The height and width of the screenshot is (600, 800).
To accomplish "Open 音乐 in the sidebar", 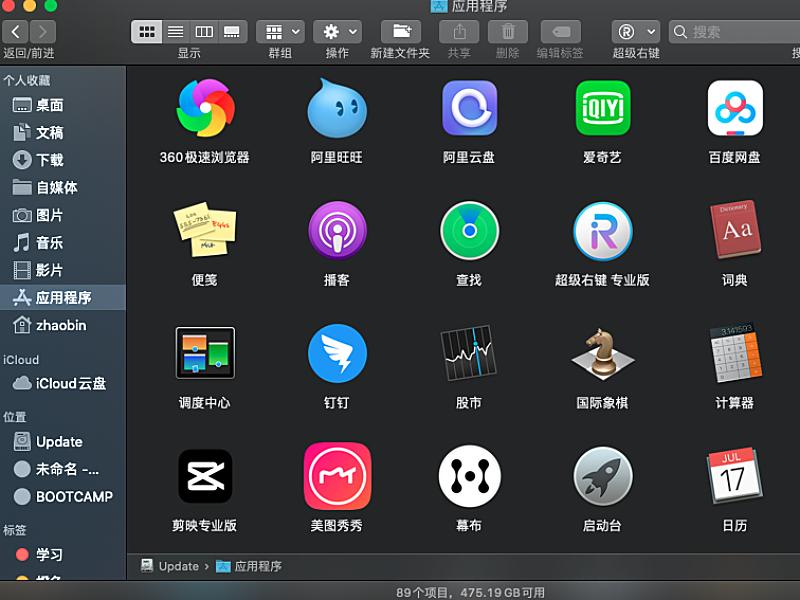I will [x=63, y=242].
